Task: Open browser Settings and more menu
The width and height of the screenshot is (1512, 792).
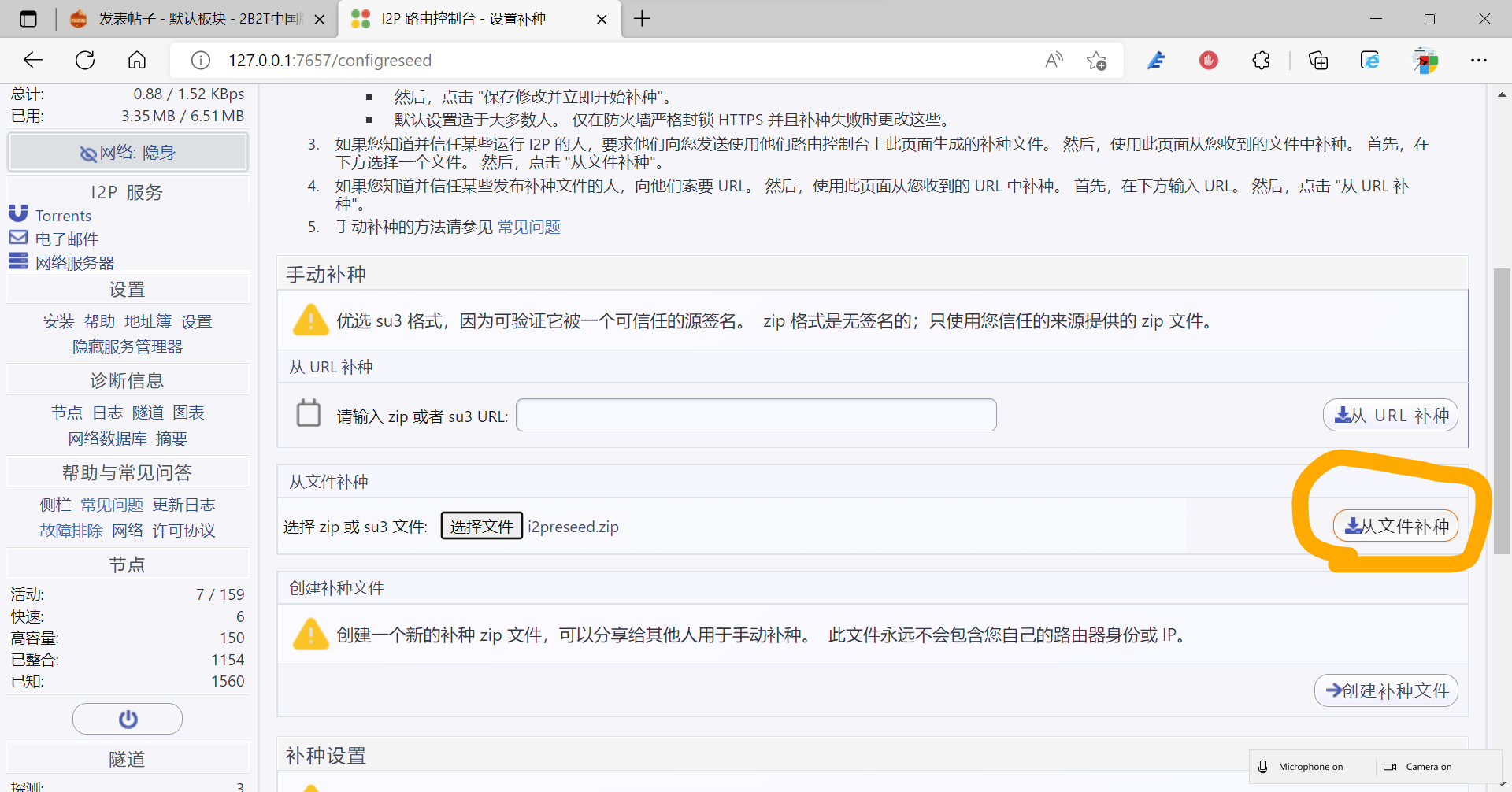Action: (x=1479, y=60)
